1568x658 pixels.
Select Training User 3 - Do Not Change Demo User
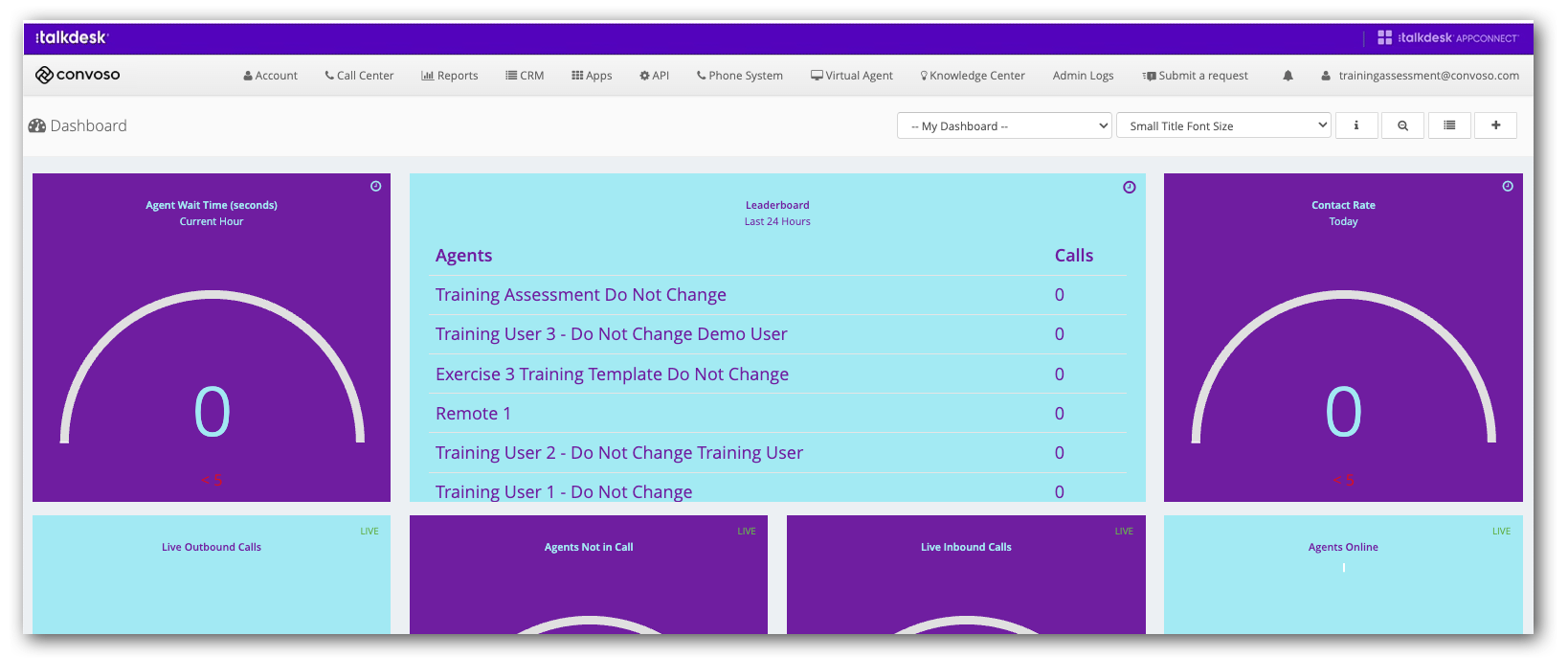pyautogui.click(x=777, y=334)
